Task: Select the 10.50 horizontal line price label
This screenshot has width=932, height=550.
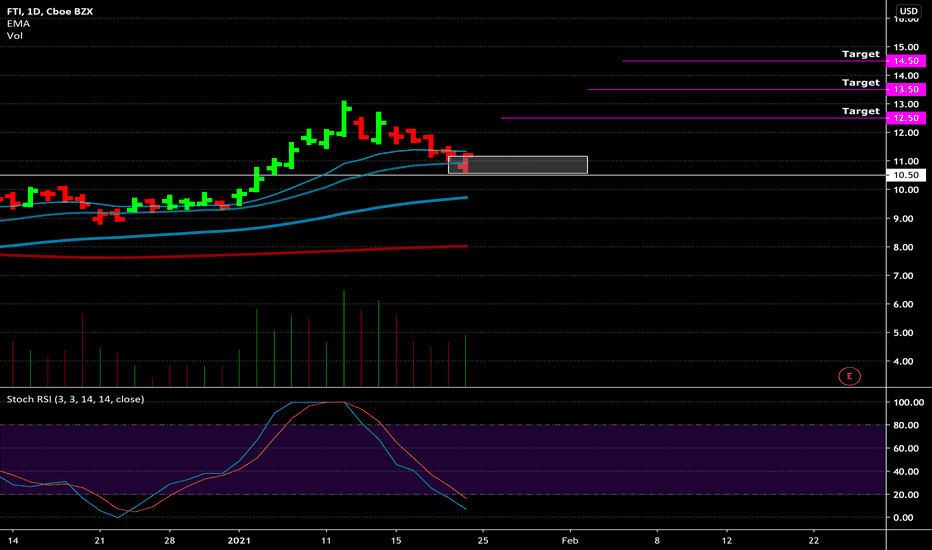Action: point(906,175)
